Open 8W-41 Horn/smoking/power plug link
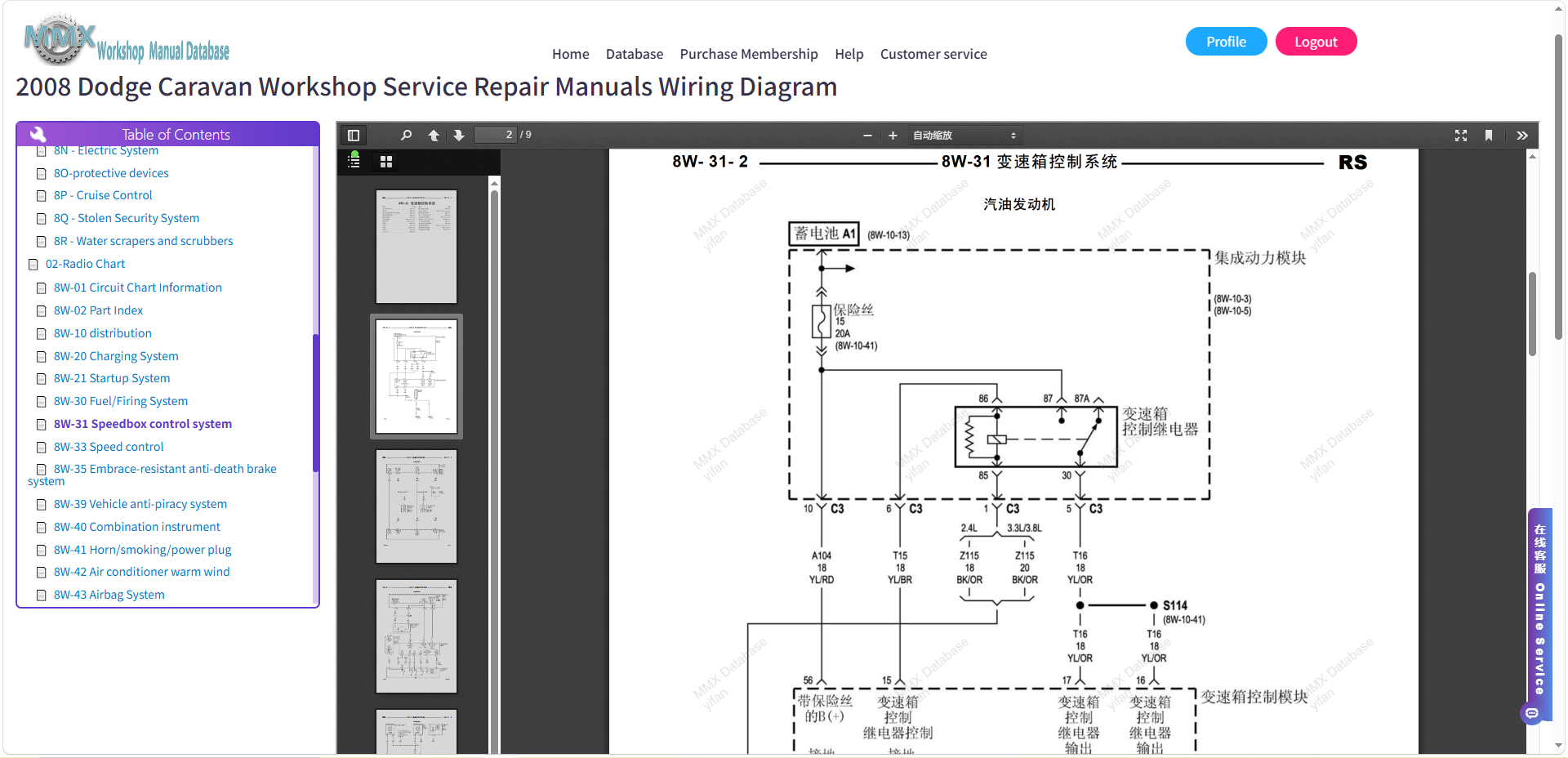 143,550
